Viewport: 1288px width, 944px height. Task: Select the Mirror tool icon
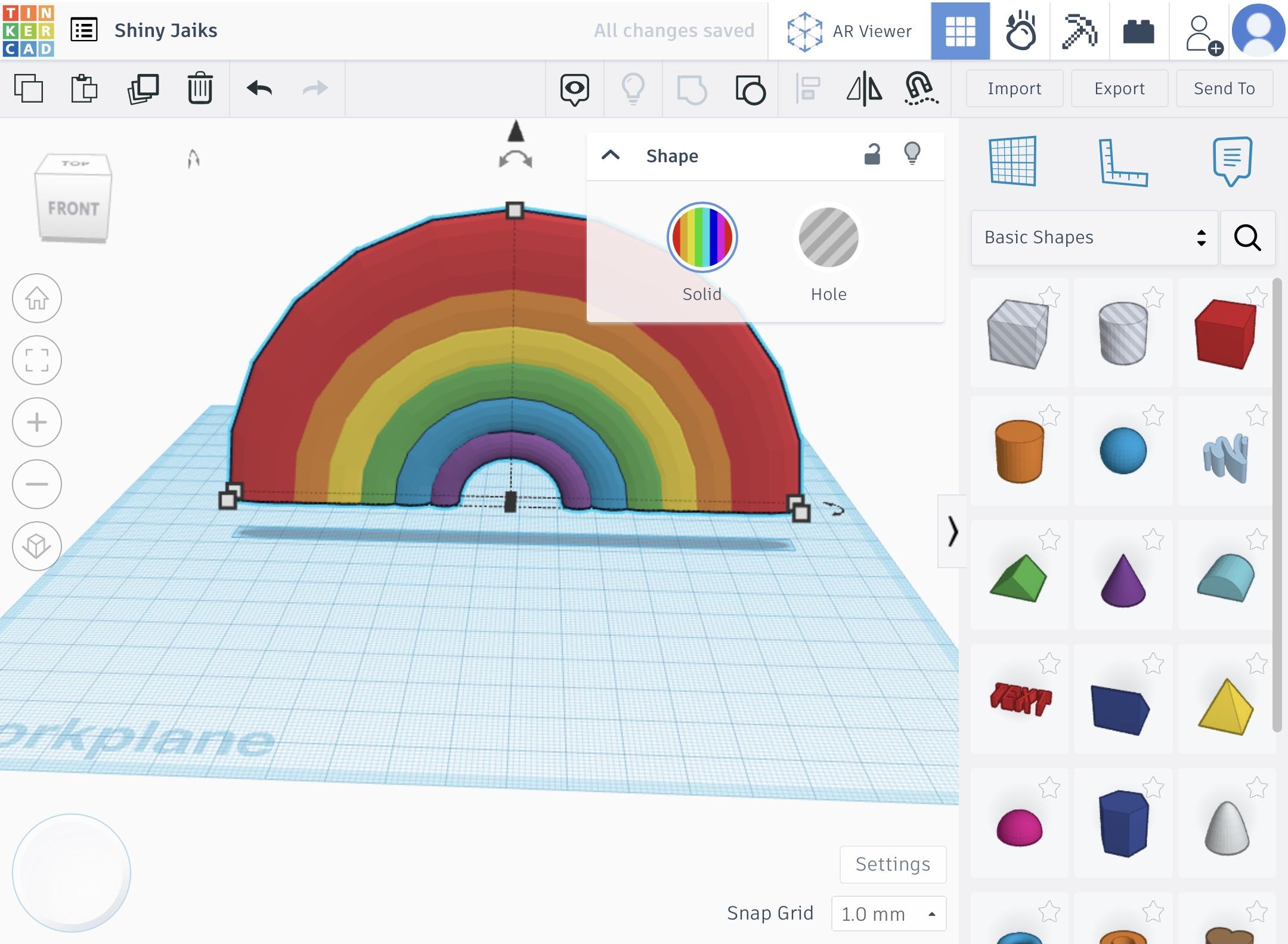click(864, 89)
